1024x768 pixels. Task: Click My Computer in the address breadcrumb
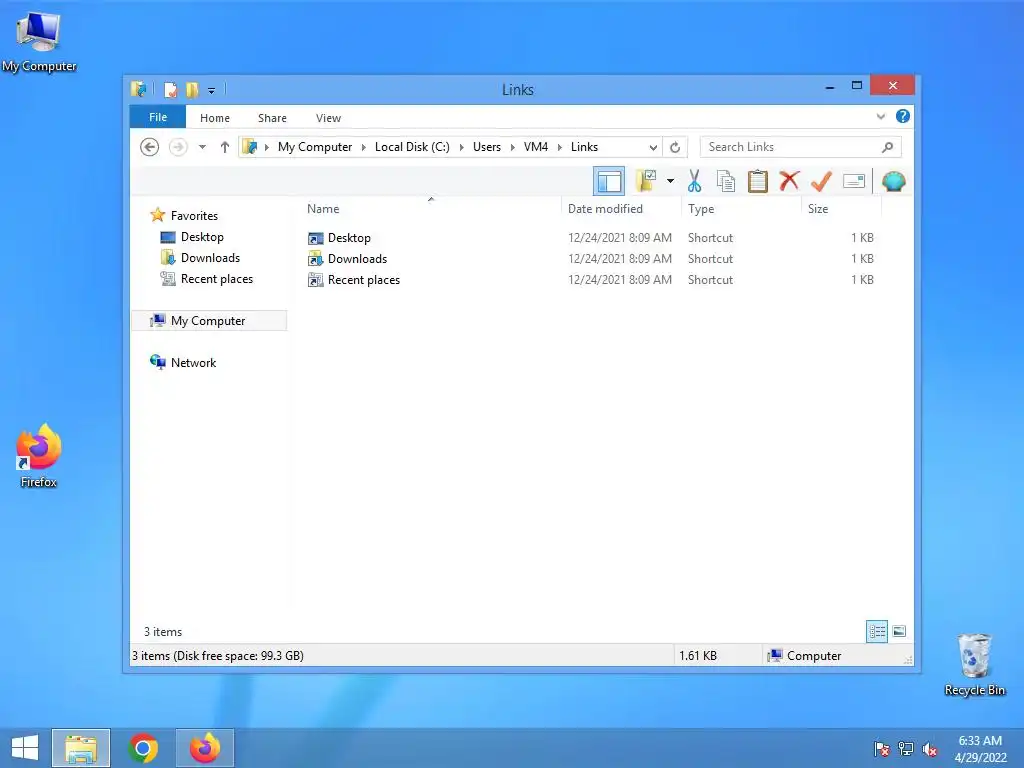(315, 147)
